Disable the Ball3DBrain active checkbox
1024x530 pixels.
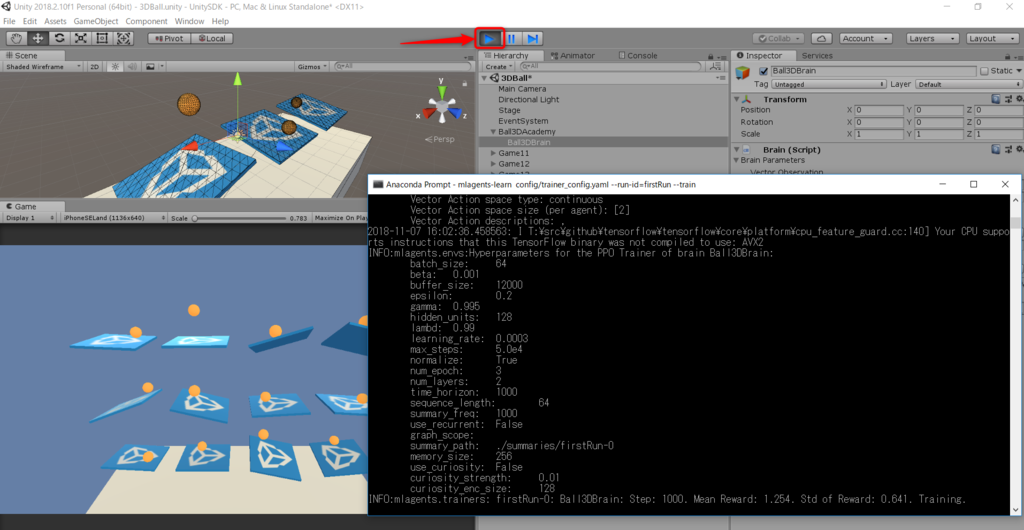coord(763,71)
